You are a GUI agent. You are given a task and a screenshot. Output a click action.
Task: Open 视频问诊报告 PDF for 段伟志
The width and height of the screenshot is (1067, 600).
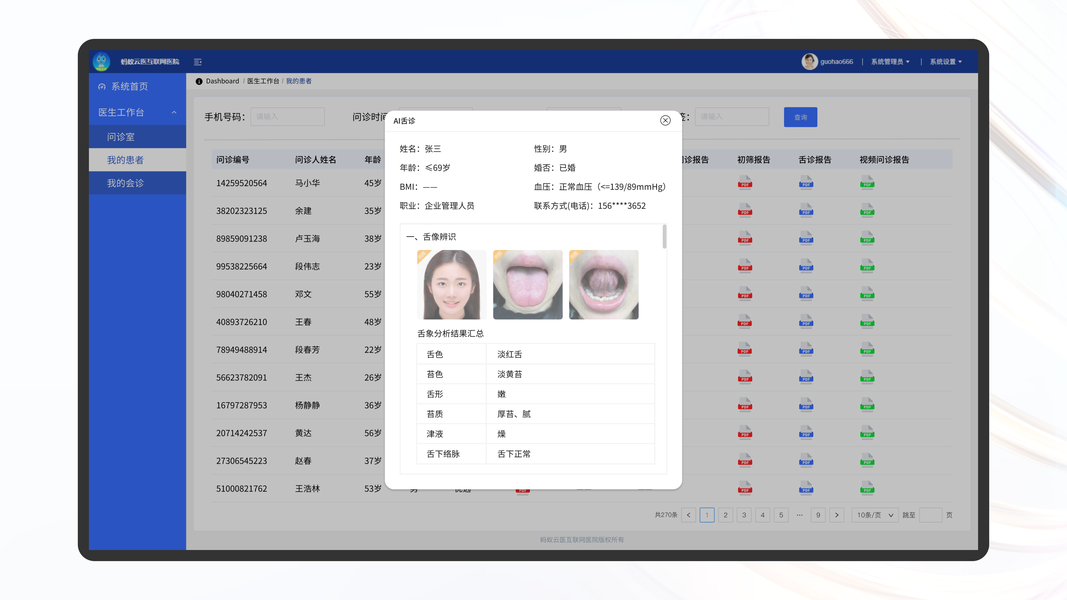tap(867, 266)
